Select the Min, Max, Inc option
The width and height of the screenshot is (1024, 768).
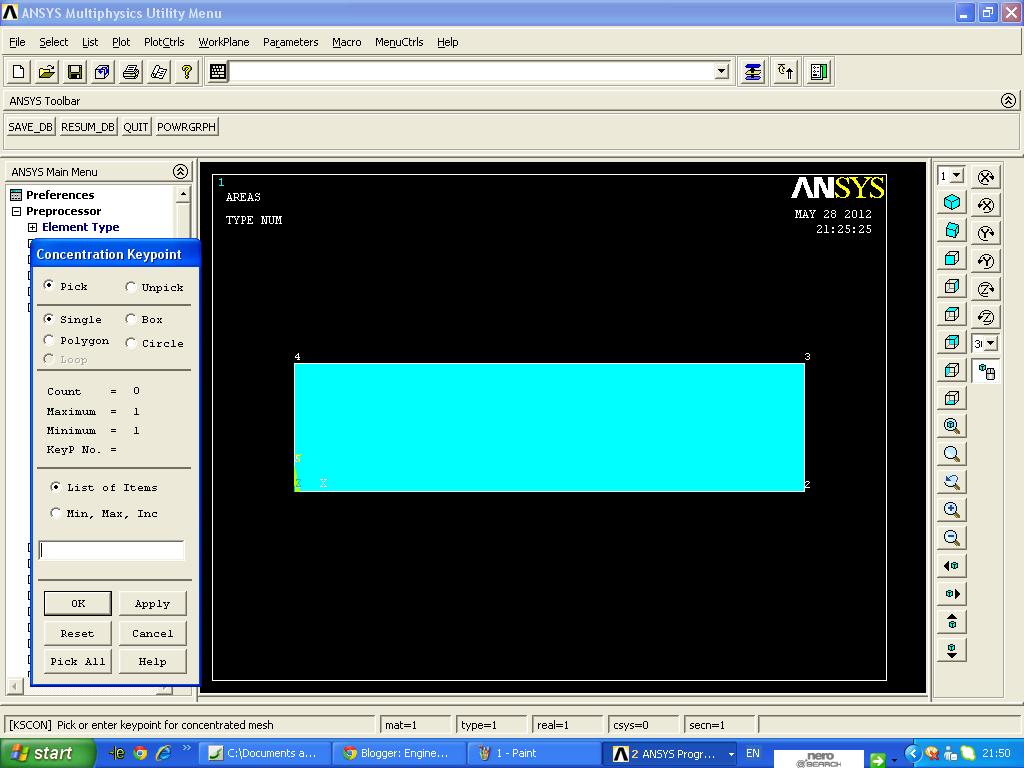56,512
